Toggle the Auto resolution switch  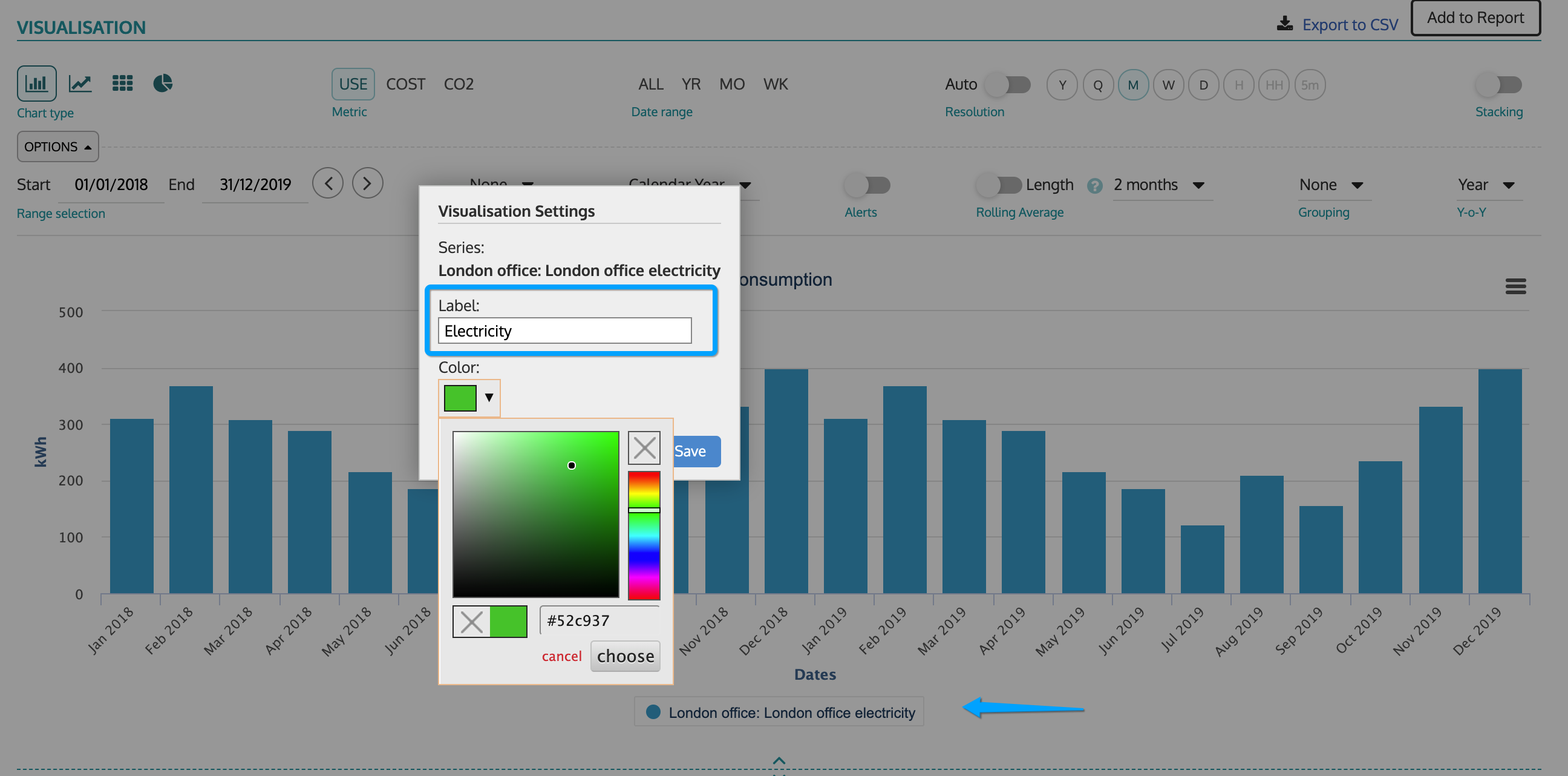1008,85
